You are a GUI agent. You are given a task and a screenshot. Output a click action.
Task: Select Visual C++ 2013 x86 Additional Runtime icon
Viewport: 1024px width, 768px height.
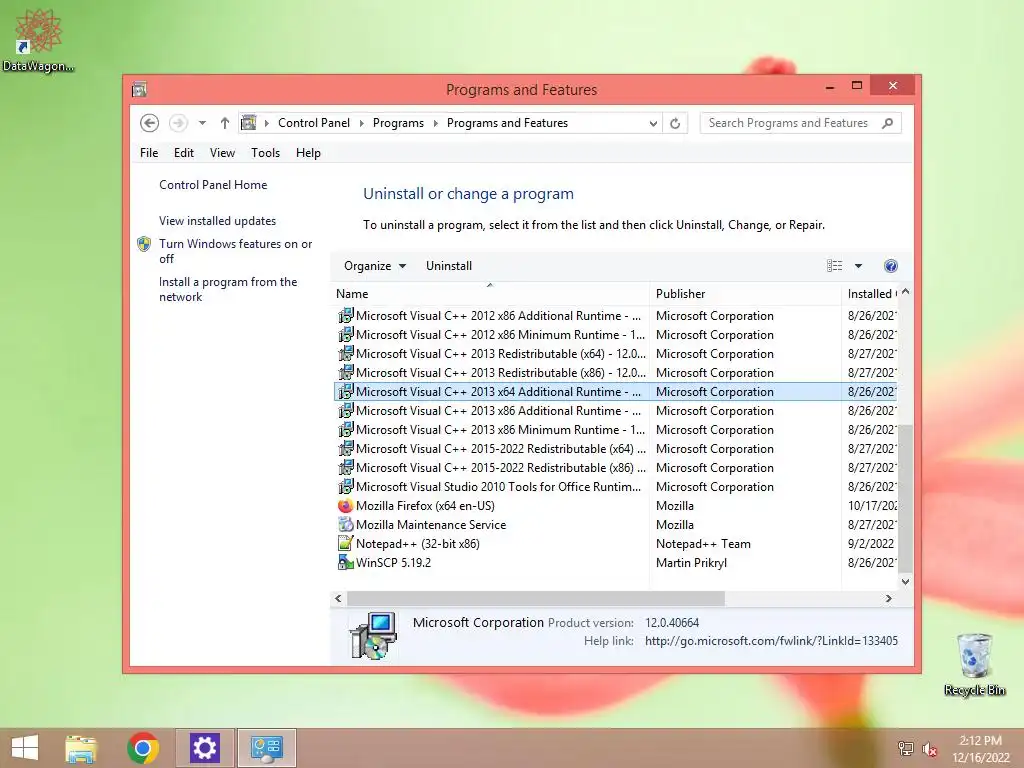(x=345, y=410)
